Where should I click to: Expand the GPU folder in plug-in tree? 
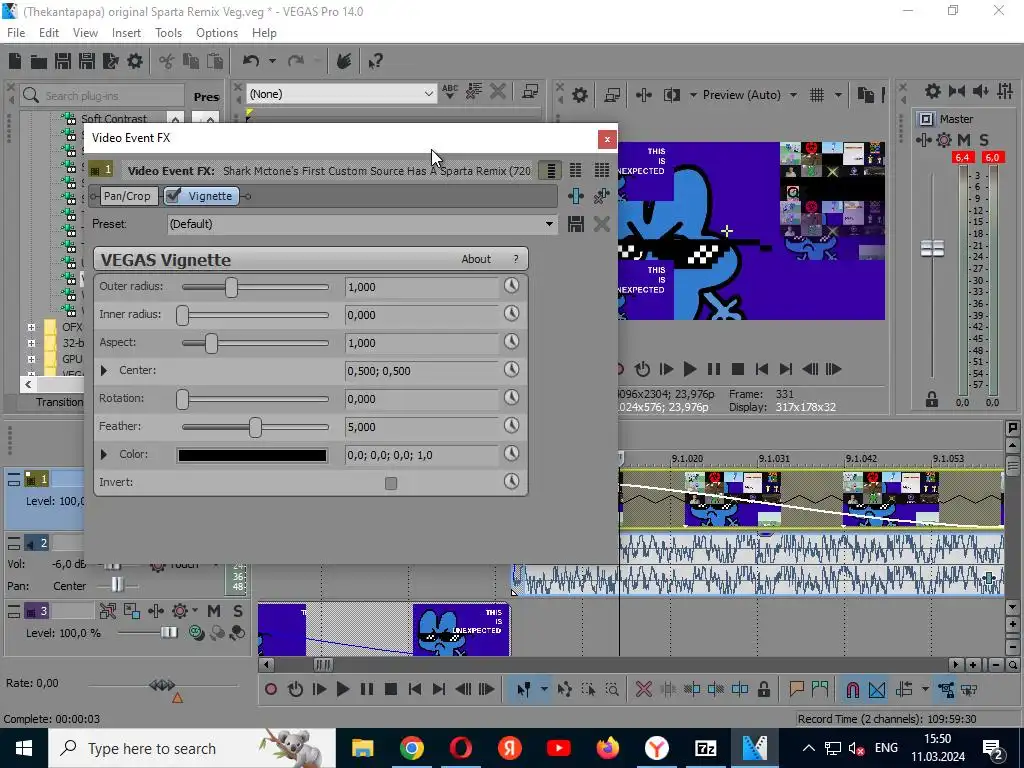(x=31, y=359)
